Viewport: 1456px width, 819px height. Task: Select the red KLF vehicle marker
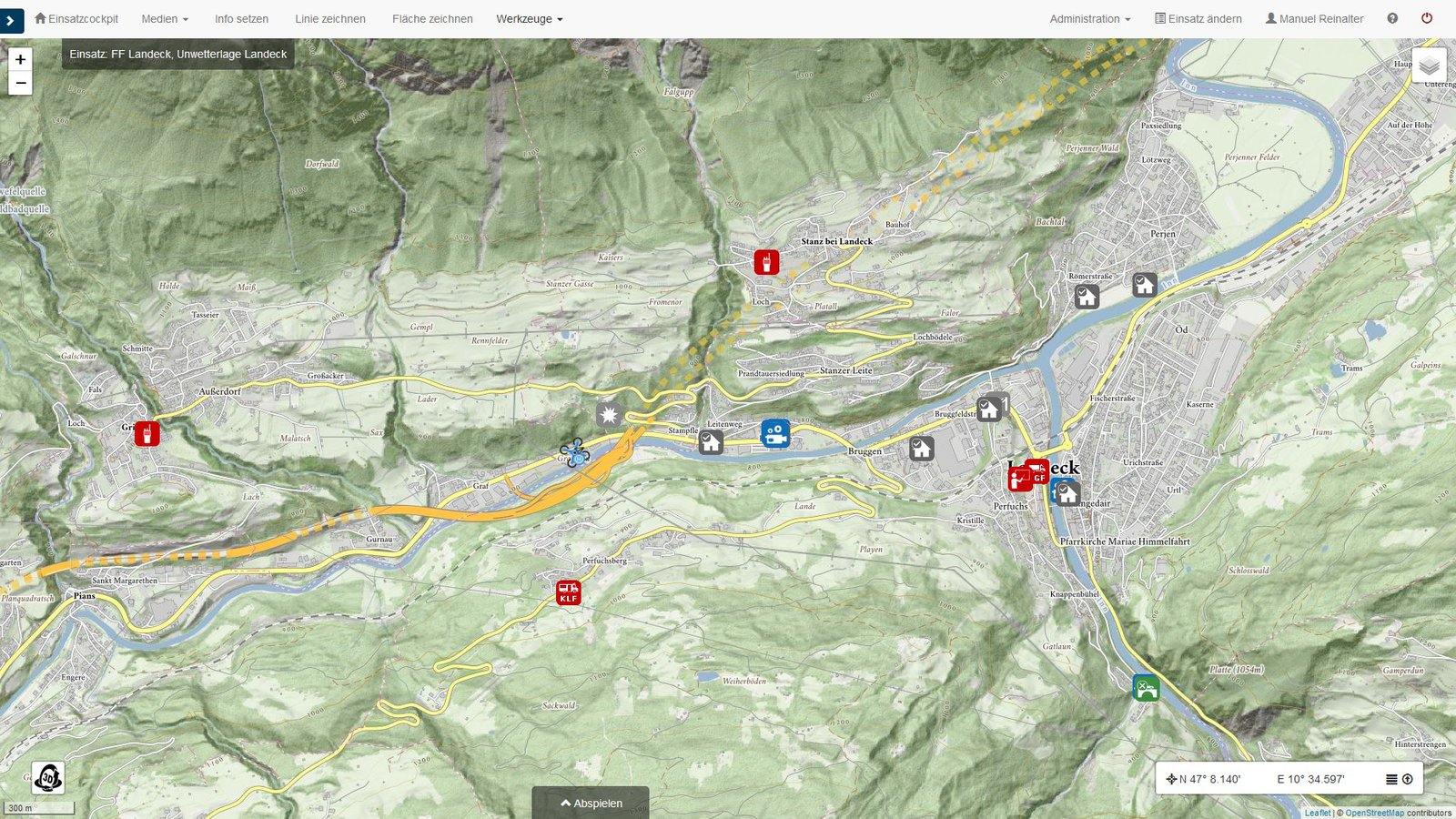[569, 592]
